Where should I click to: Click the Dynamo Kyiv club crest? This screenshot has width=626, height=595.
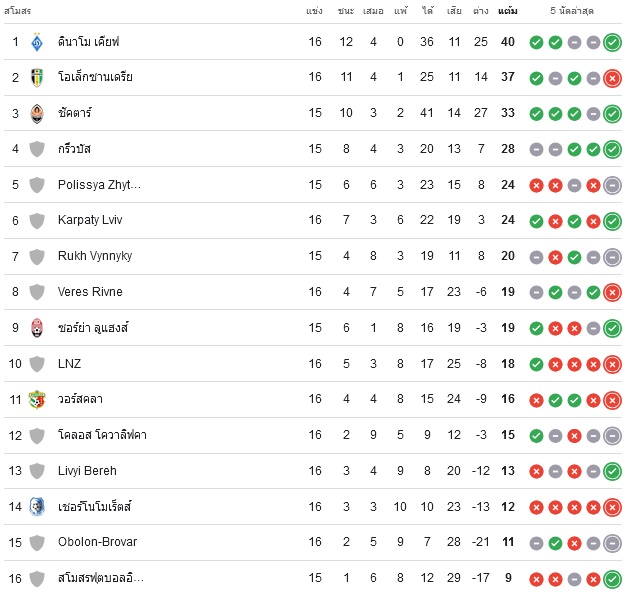point(37,42)
